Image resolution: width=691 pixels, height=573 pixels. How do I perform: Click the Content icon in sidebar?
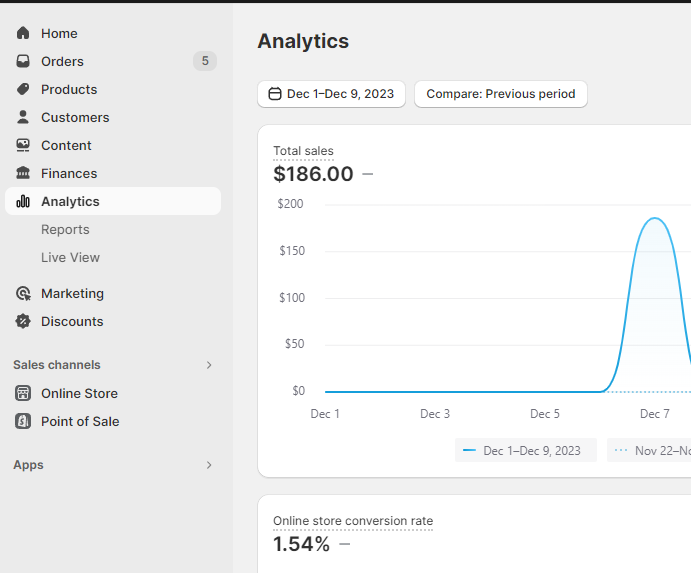[23, 145]
